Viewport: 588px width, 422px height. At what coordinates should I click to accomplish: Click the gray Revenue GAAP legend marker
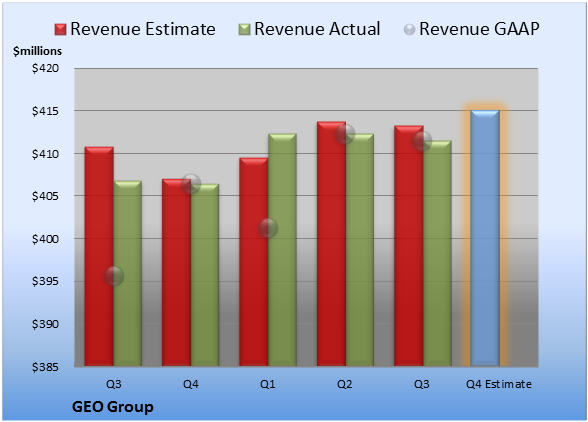coord(410,29)
